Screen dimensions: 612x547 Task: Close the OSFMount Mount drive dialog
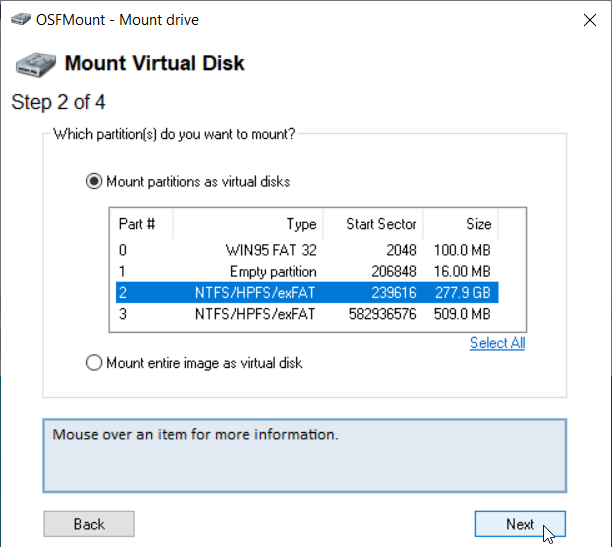pos(590,20)
